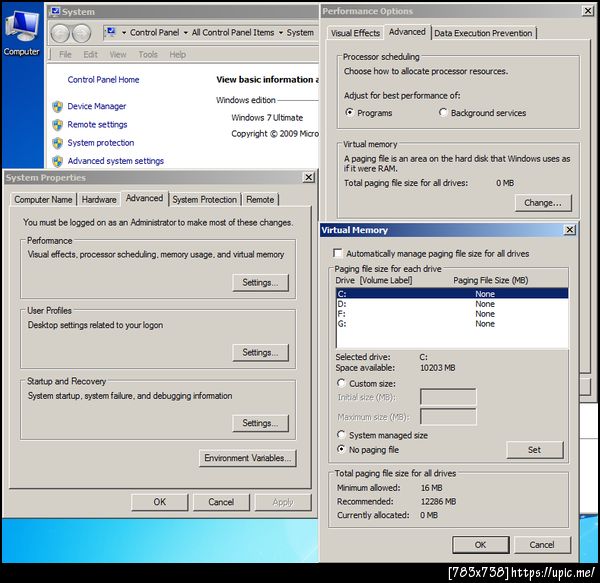Select the Advanced tab in System Properties
Screen dimensions: 600x583
click(x=144, y=198)
